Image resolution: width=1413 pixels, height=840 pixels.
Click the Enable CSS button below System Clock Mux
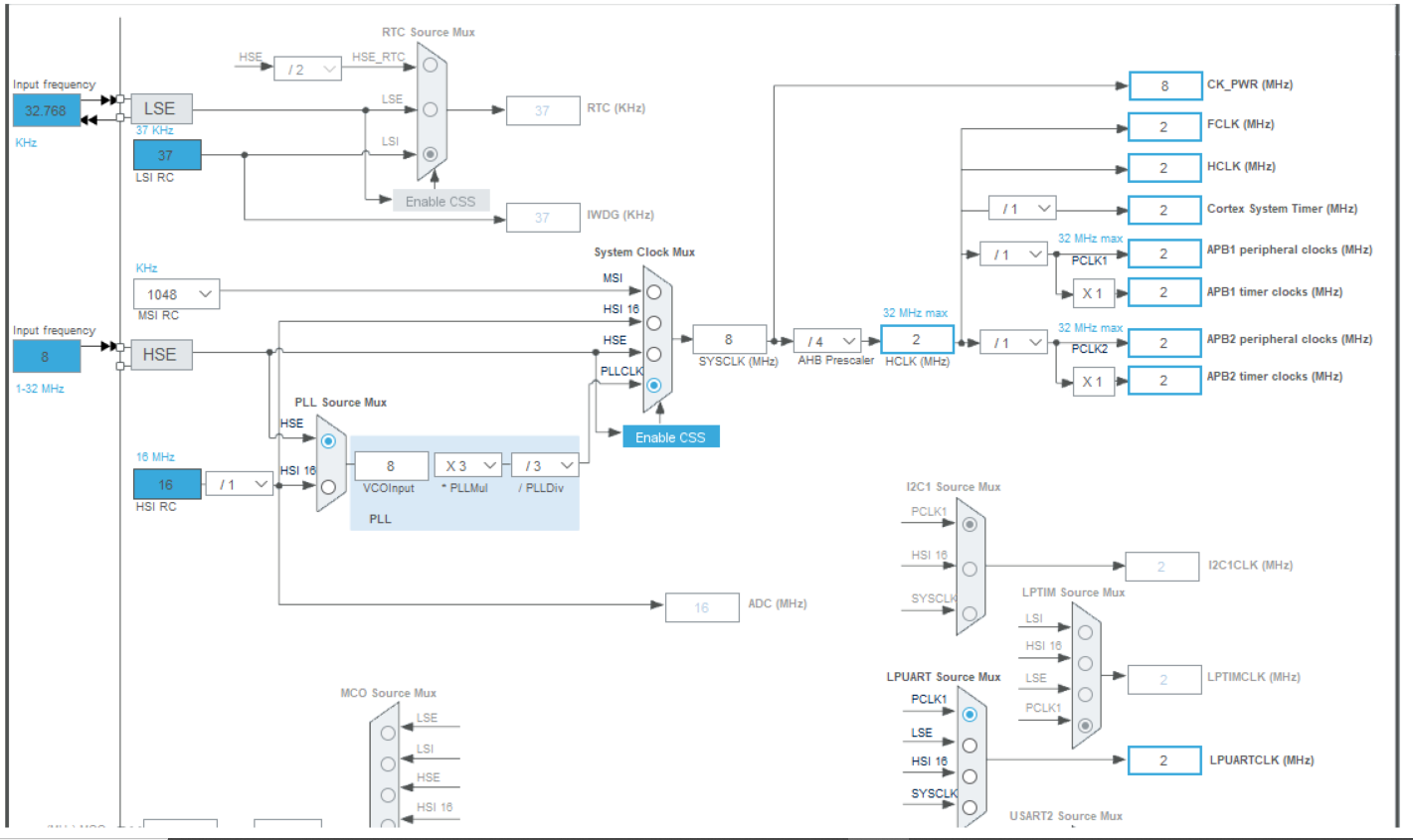tap(670, 436)
